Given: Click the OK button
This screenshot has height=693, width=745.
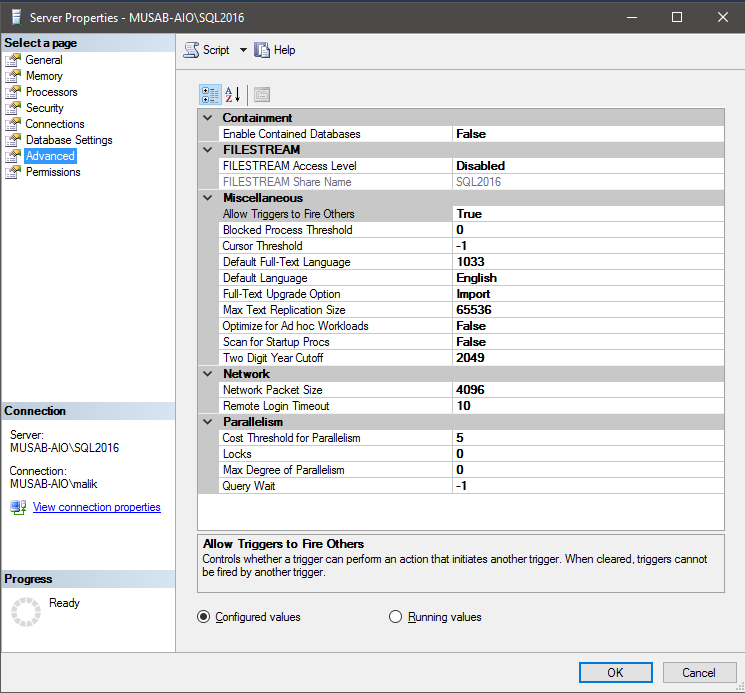Looking at the screenshot, I should [615, 672].
